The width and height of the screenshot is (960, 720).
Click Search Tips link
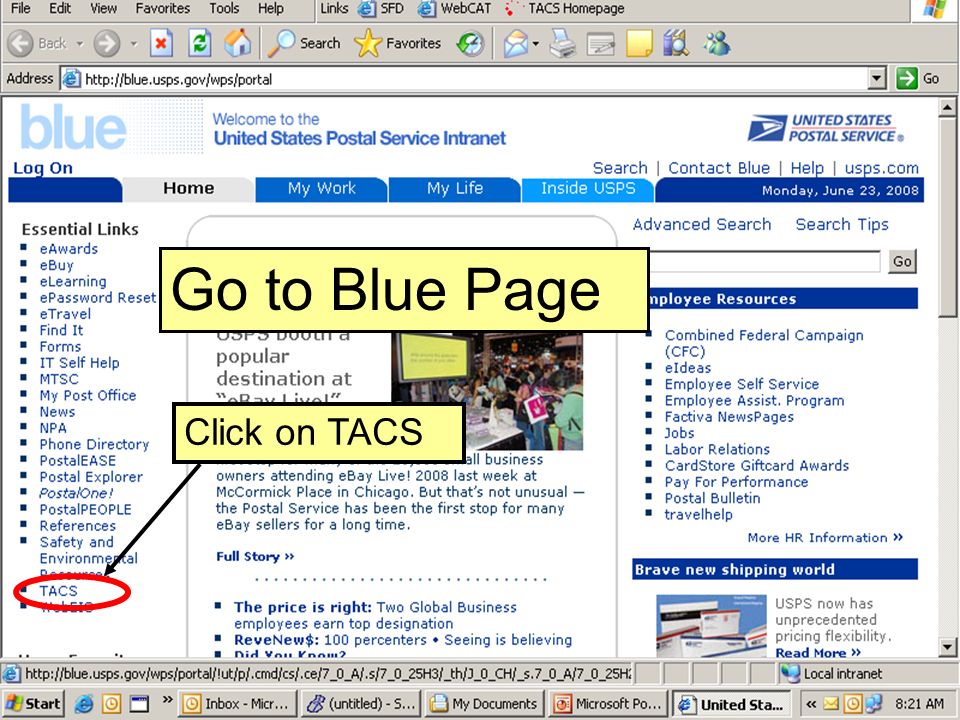(x=842, y=225)
